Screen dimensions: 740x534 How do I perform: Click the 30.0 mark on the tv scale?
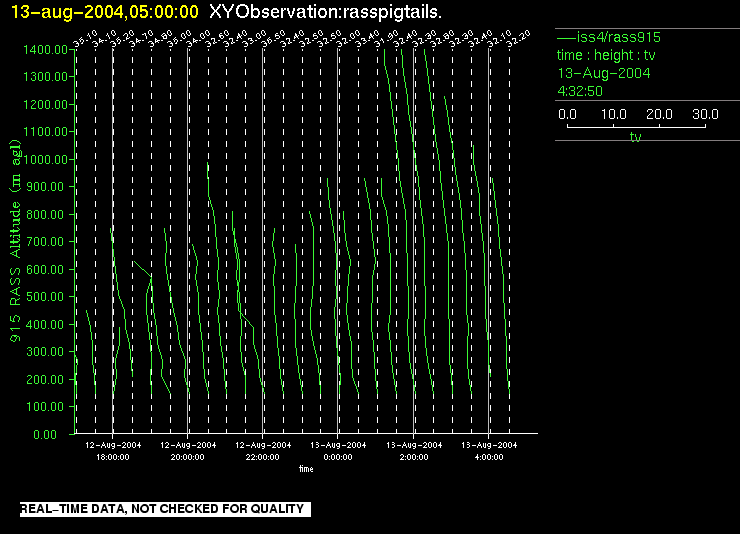pos(704,115)
